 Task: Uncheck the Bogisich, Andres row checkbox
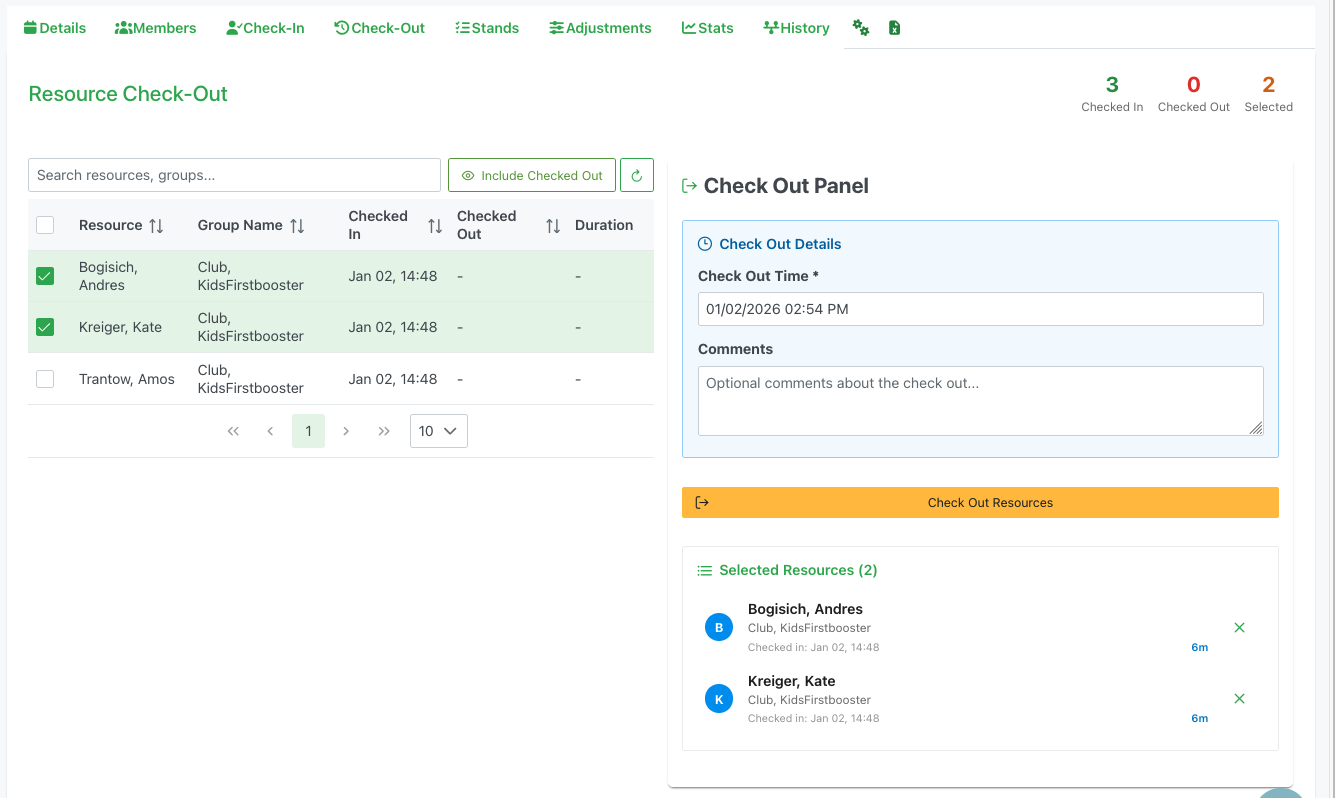pos(45,276)
